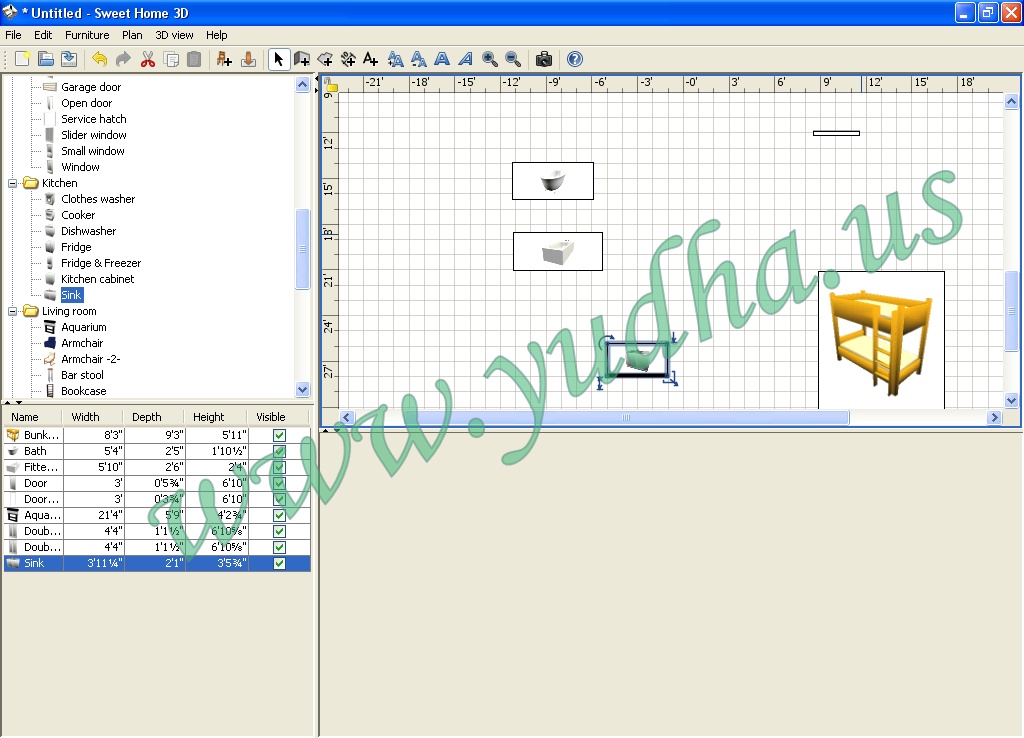Viewport: 1024px width, 738px height.
Task: Click plan vertical scroll up arrow
Action: [x=1012, y=101]
